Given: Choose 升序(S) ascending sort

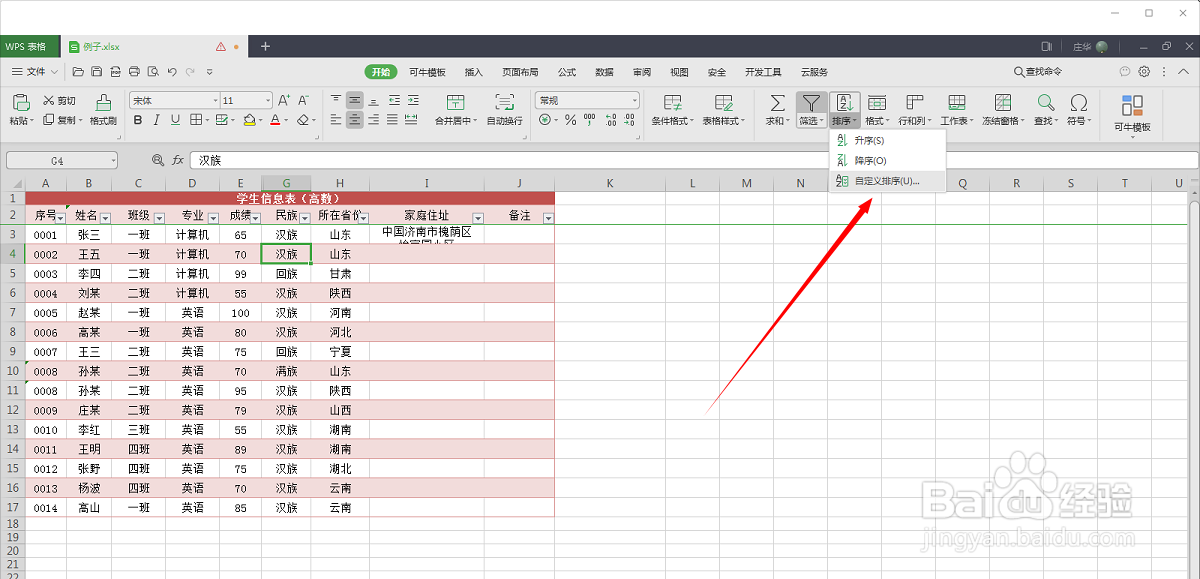Looking at the screenshot, I should click(x=887, y=141).
